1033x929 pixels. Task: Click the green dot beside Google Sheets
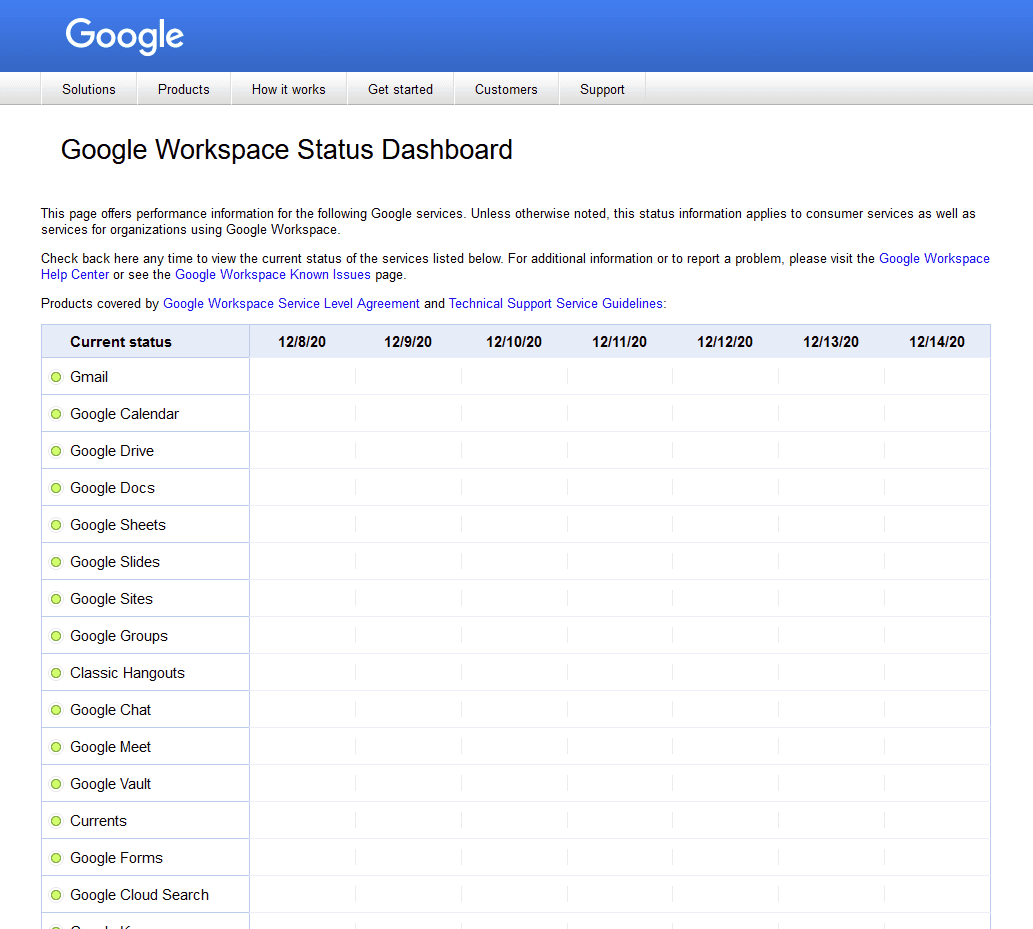tap(56, 525)
